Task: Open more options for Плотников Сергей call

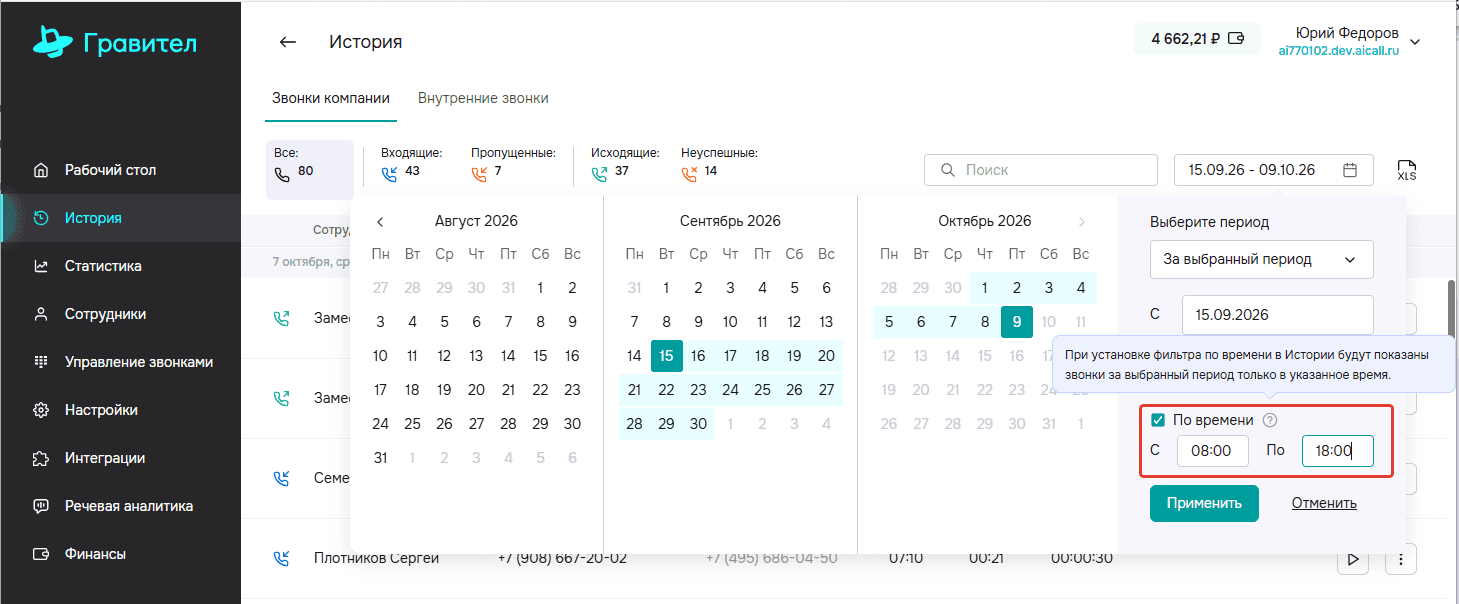Action: click(1401, 559)
